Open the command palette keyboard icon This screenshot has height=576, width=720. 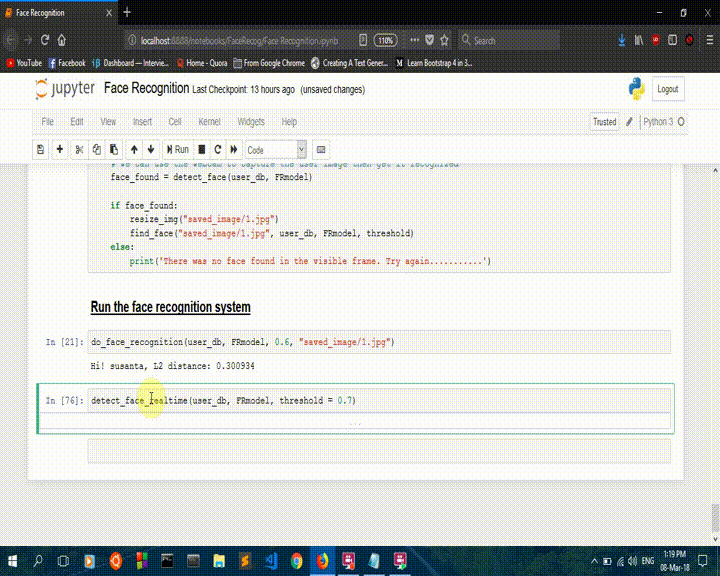[321, 150]
